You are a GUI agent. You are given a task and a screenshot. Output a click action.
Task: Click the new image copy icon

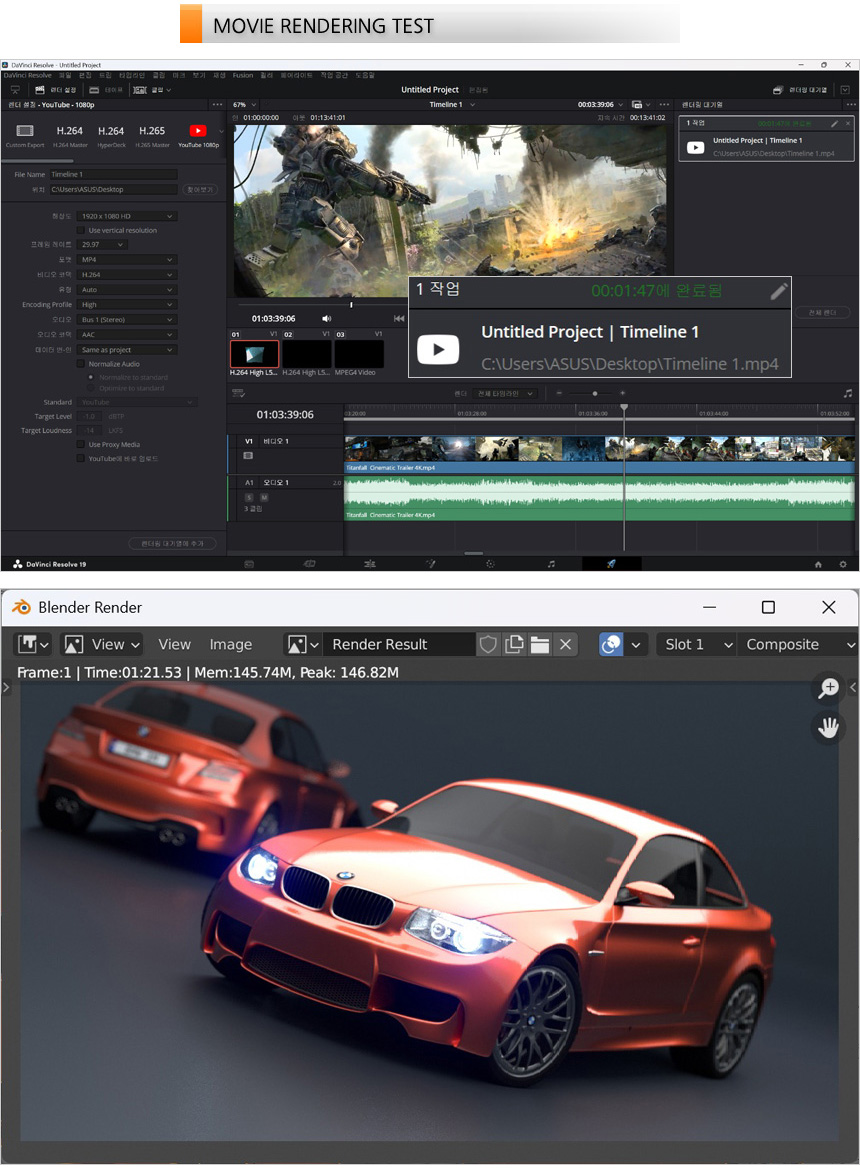pyautogui.click(x=514, y=645)
